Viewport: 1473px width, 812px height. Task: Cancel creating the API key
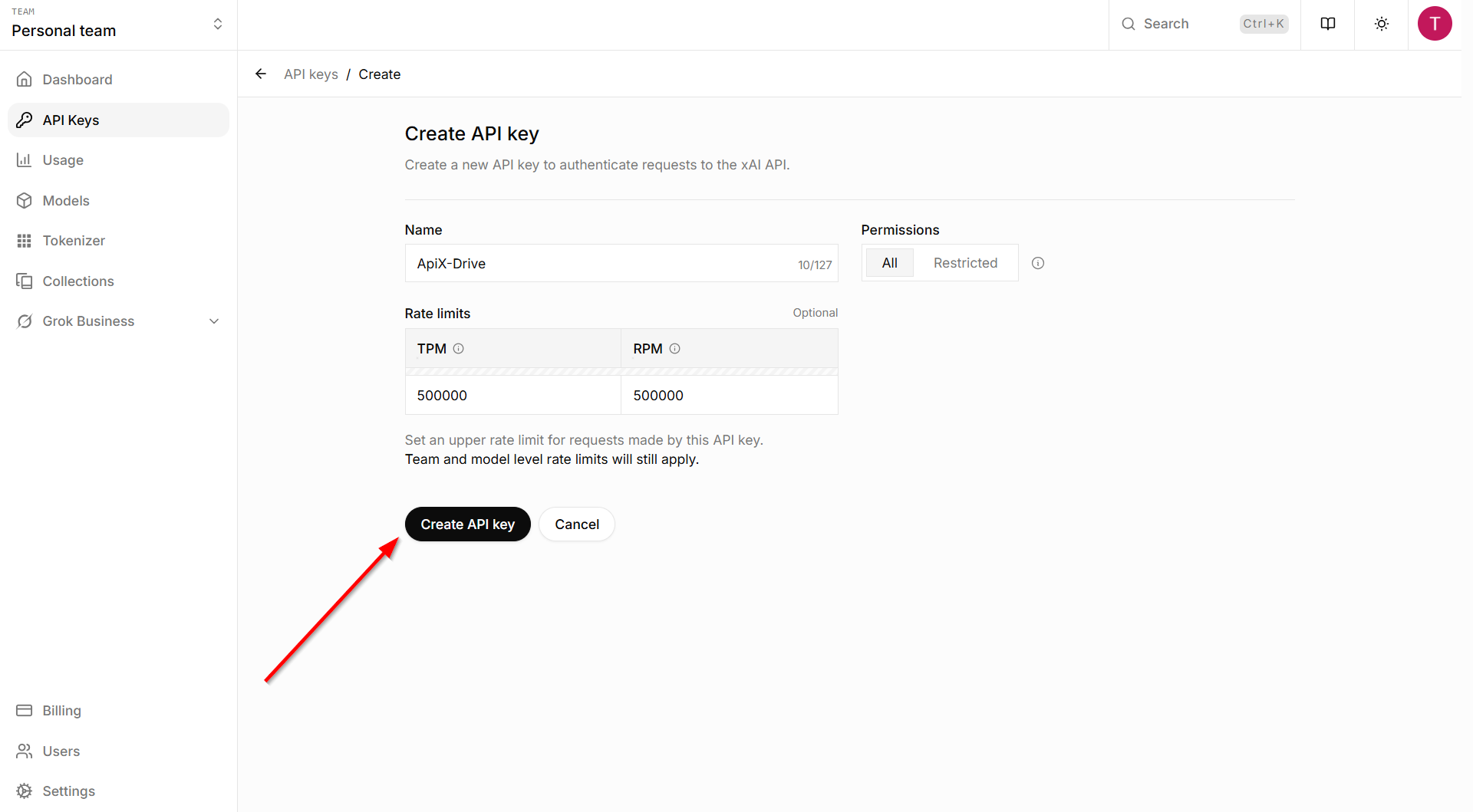[x=576, y=524]
